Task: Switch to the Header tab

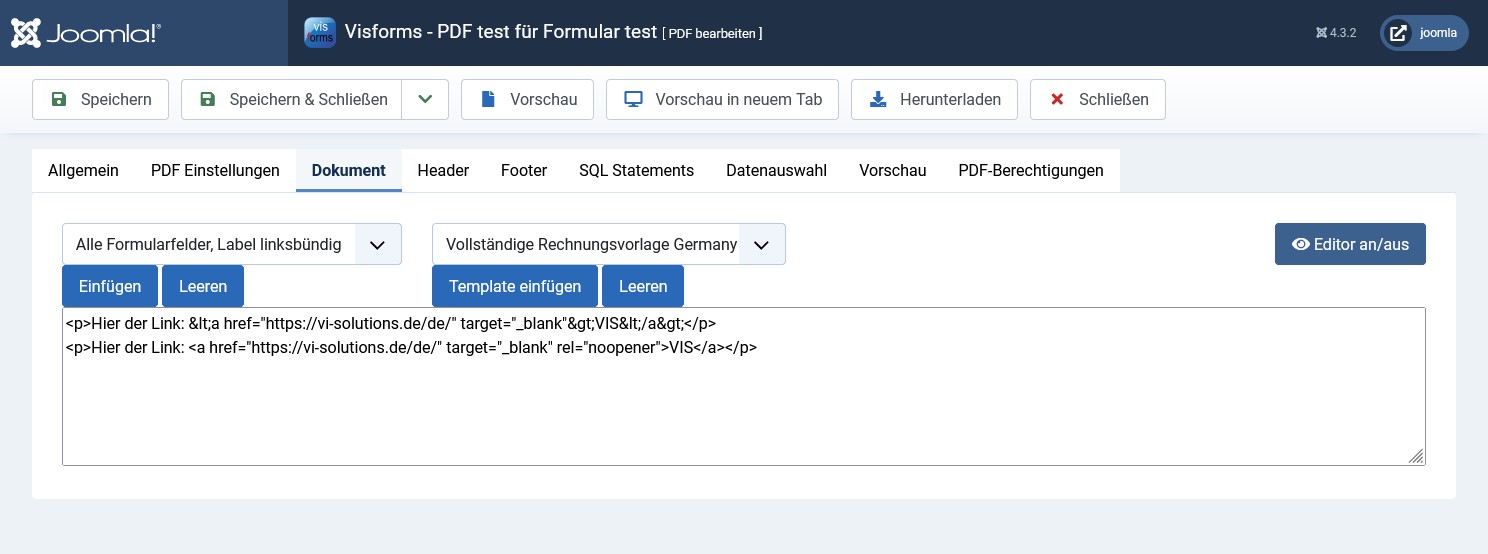Action: (443, 170)
